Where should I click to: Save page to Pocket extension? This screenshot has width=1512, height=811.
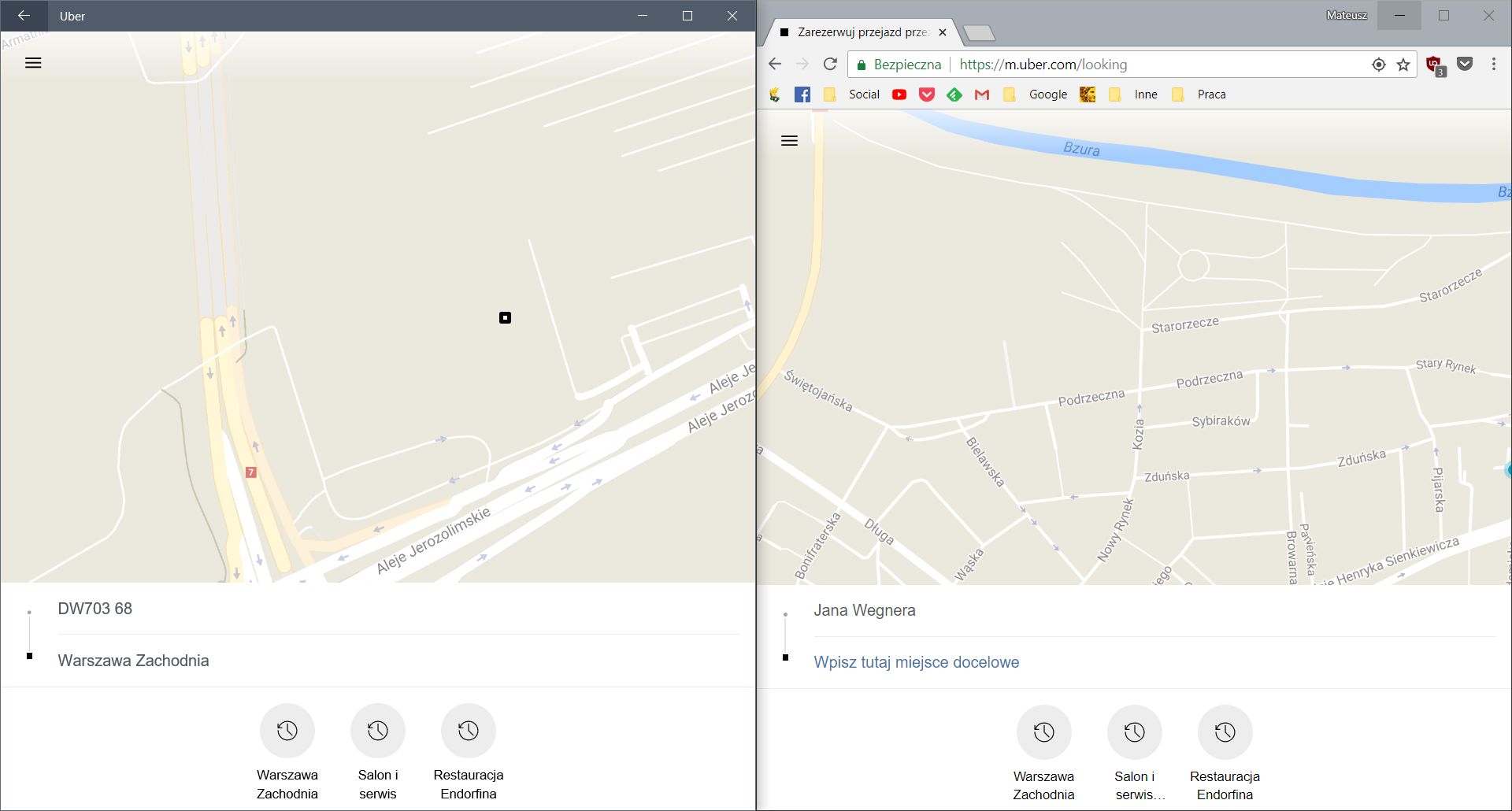(1466, 64)
